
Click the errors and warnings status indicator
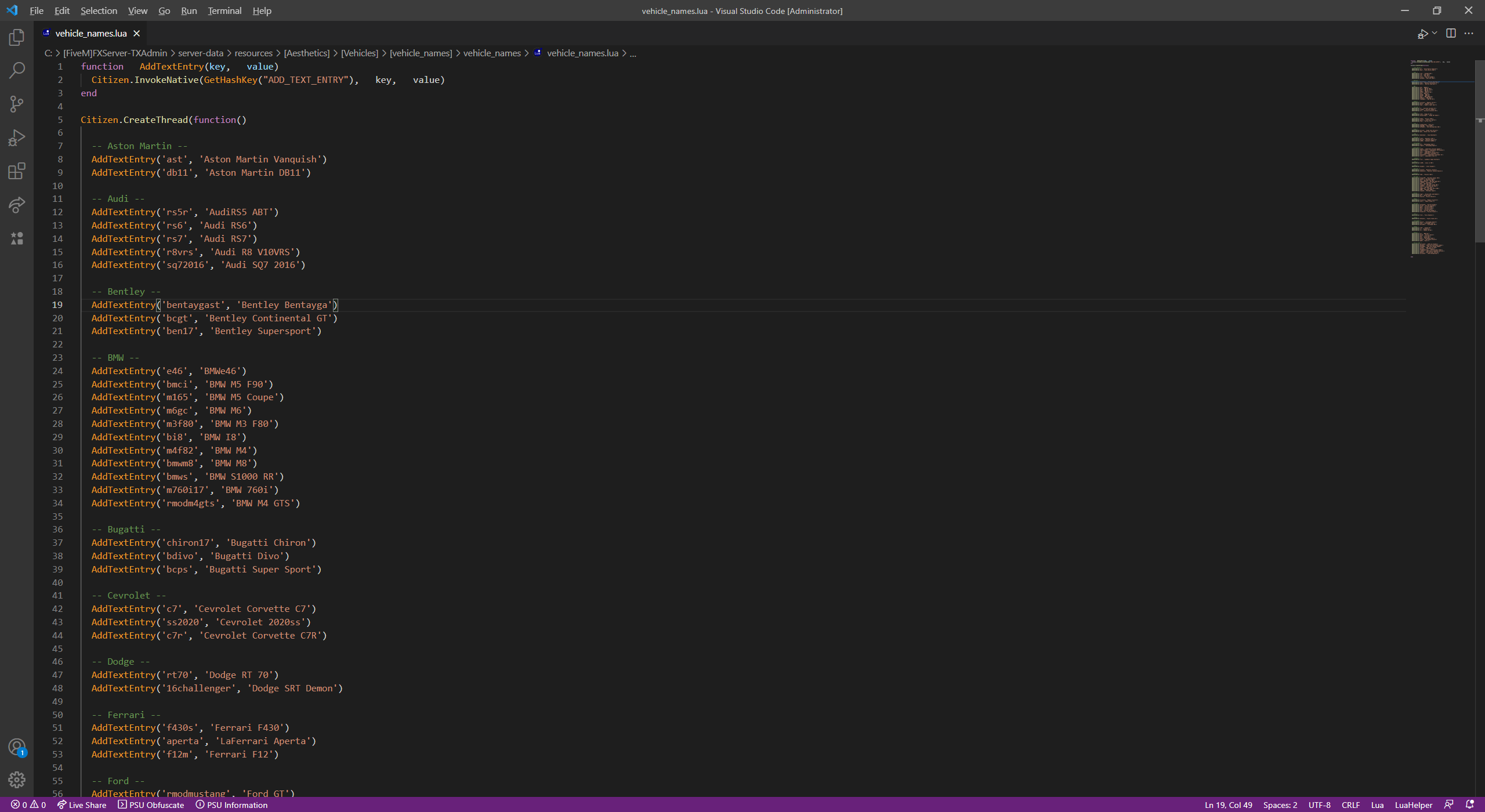click(x=28, y=805)
